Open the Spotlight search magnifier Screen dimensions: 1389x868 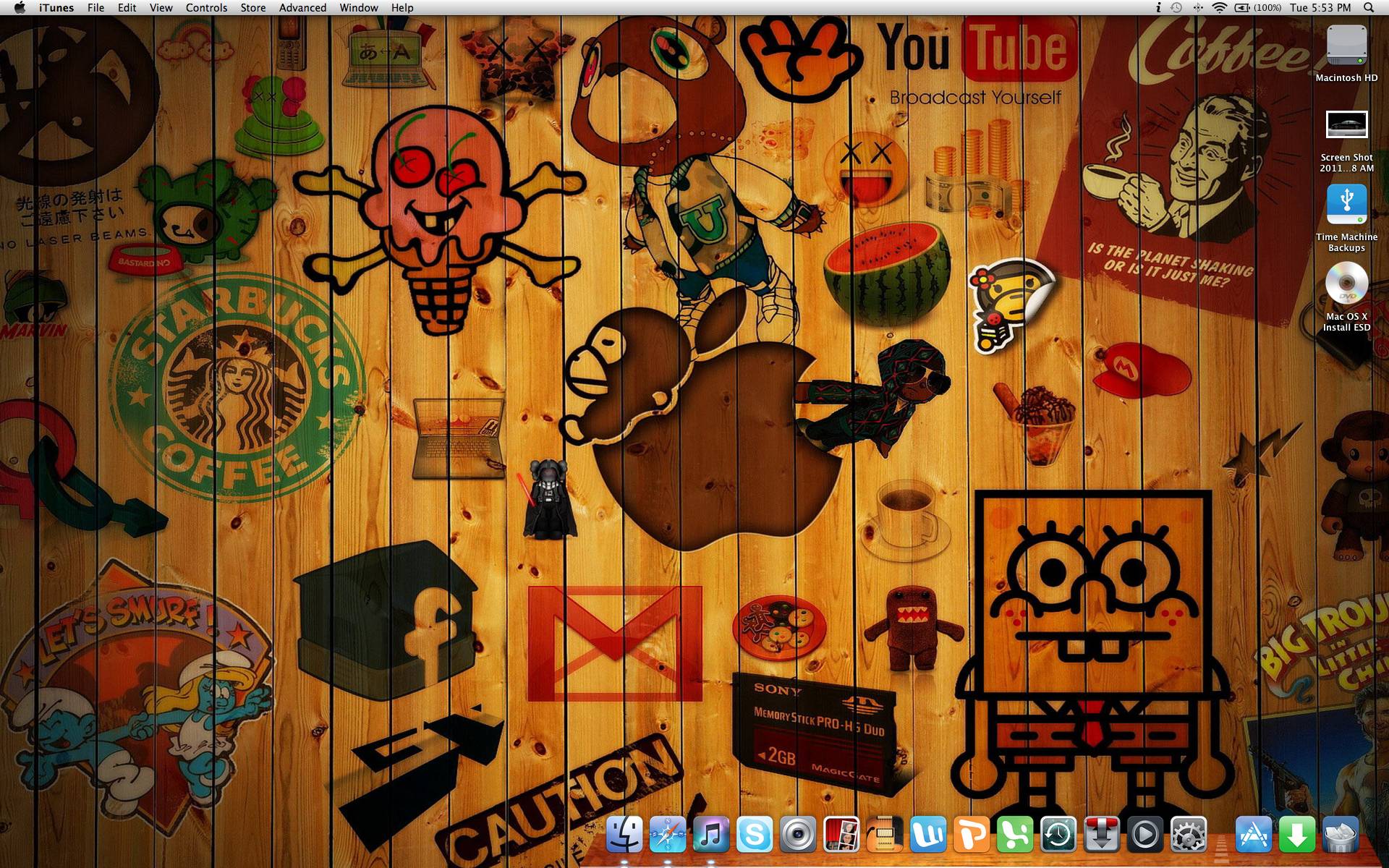[x=1369, y=8]
